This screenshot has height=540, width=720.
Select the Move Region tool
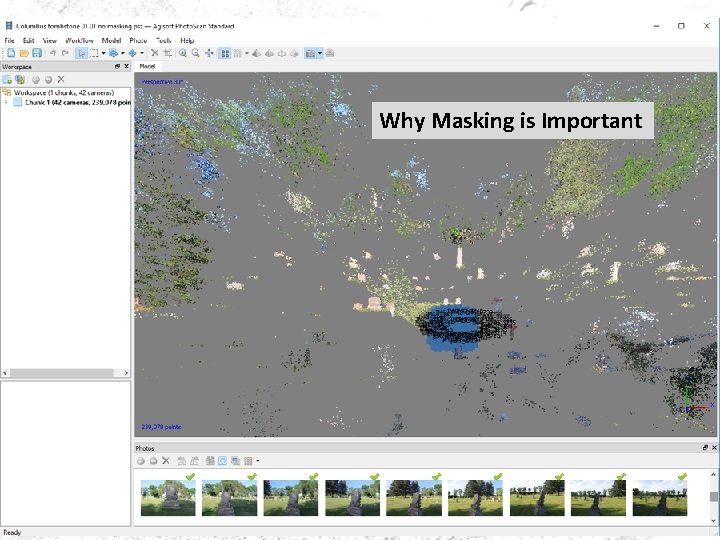(x=113, y=53)
